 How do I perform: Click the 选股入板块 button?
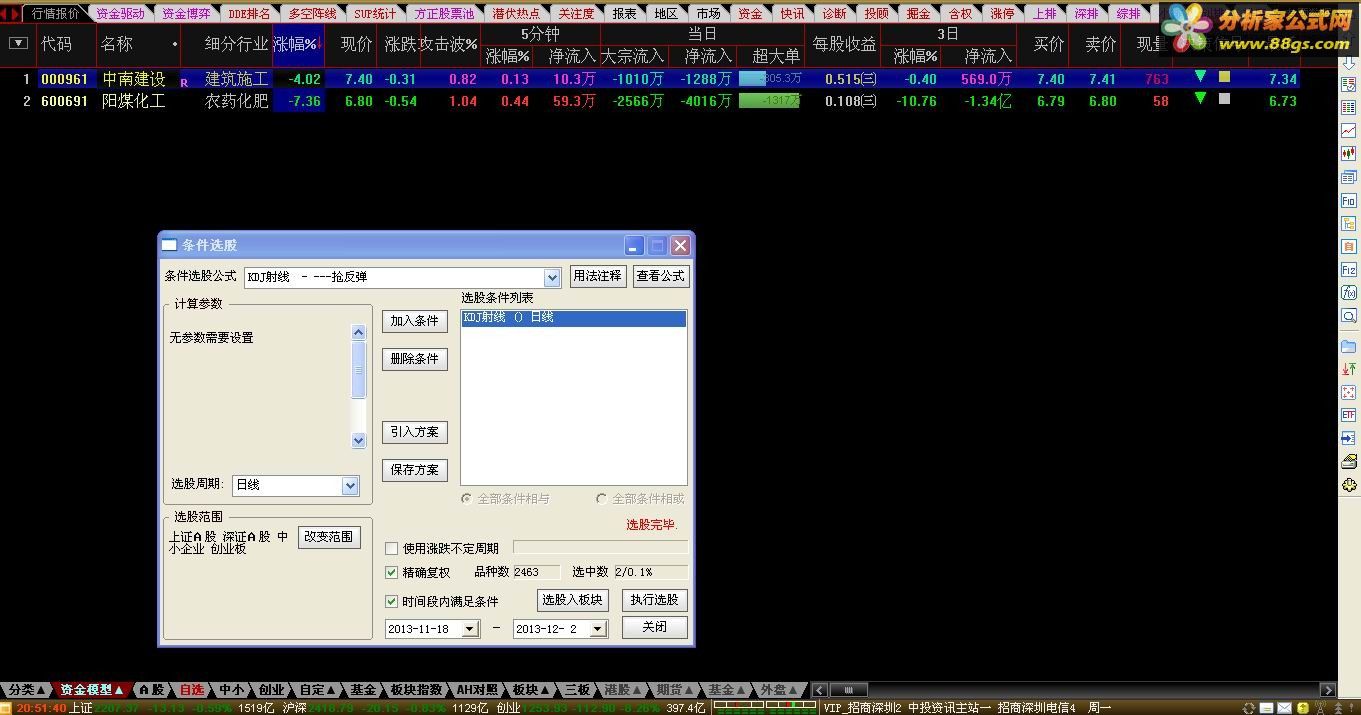(x=573, y=600)
